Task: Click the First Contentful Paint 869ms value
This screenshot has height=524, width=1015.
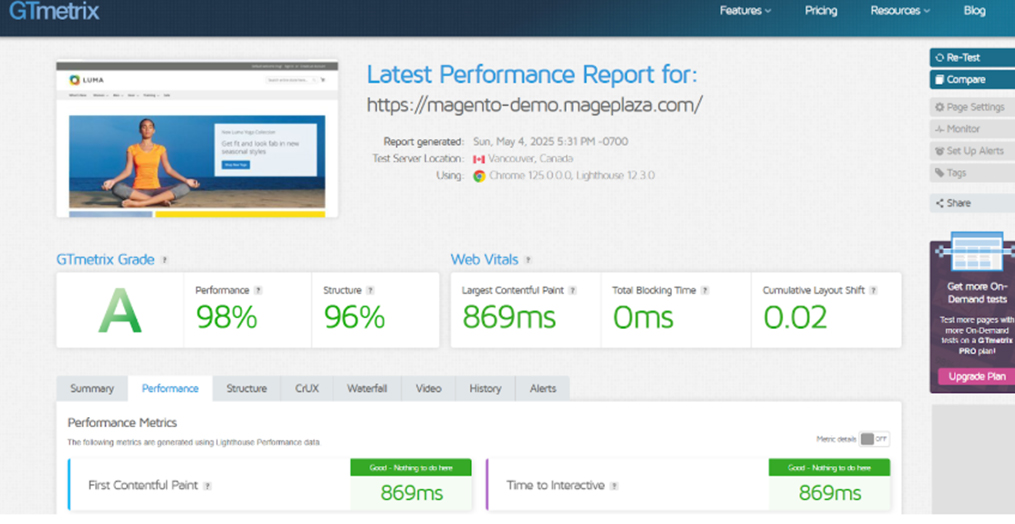Action: pos(412,493)
